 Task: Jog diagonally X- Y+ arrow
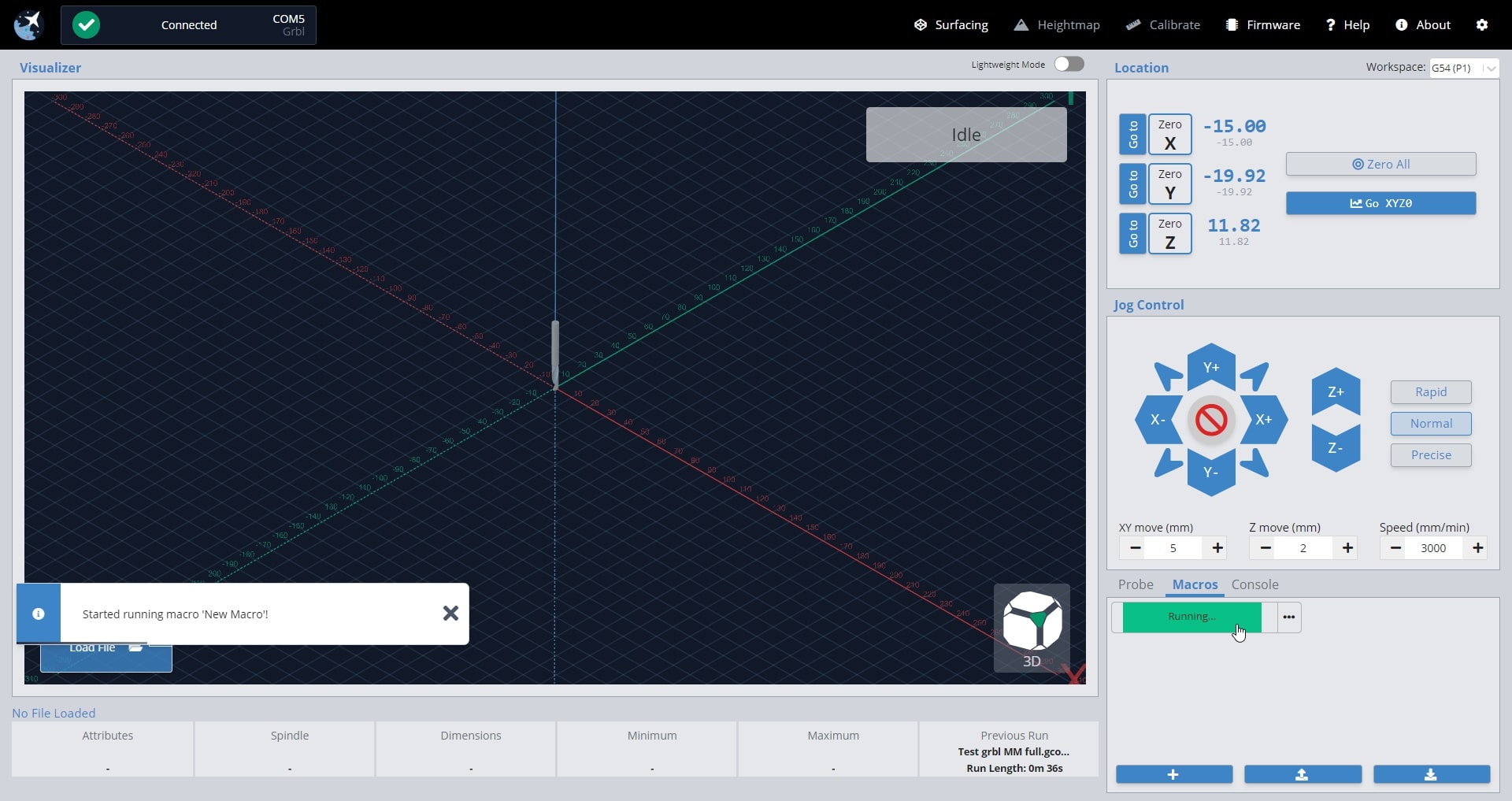[1167, 376]
